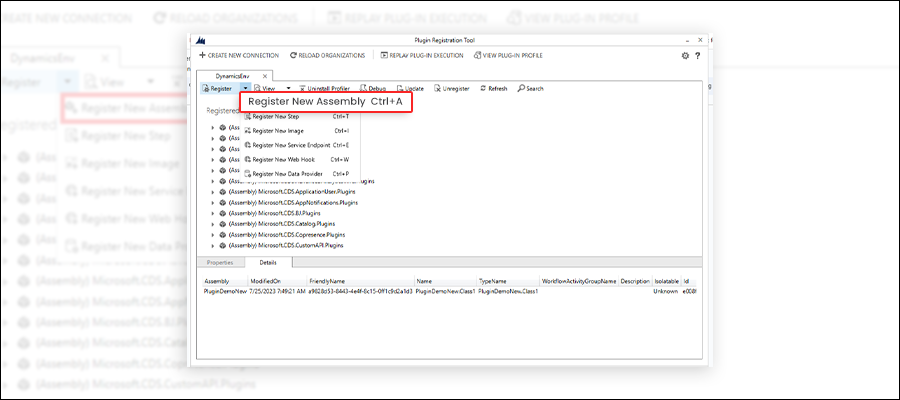Viewport: 900px width, 400px height.
Task: Click assembly icon beside Microsoft.CDS.ApplicationUser.Plugins
Action: [223, 192]
